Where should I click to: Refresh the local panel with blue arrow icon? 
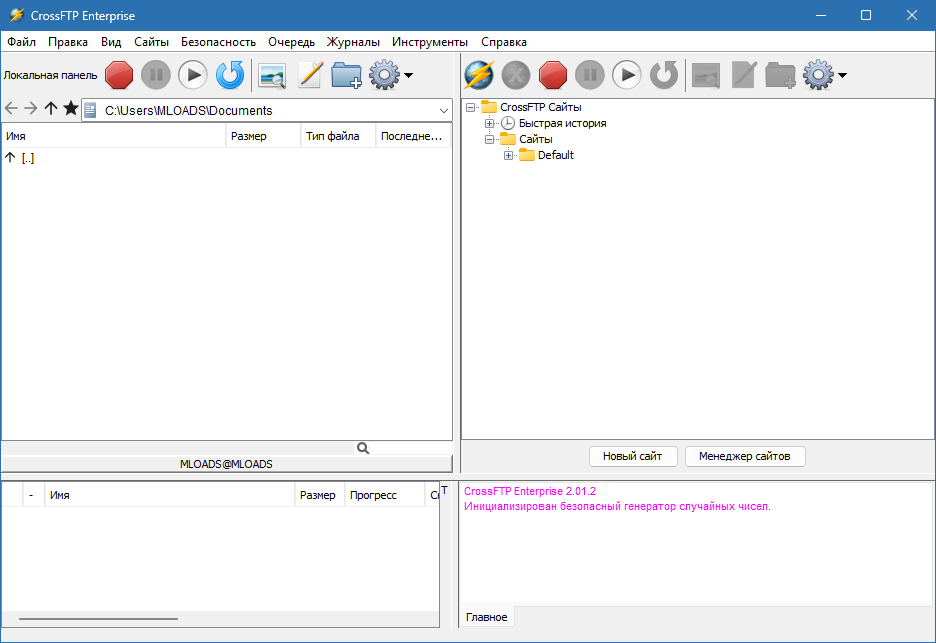(230, 75)
